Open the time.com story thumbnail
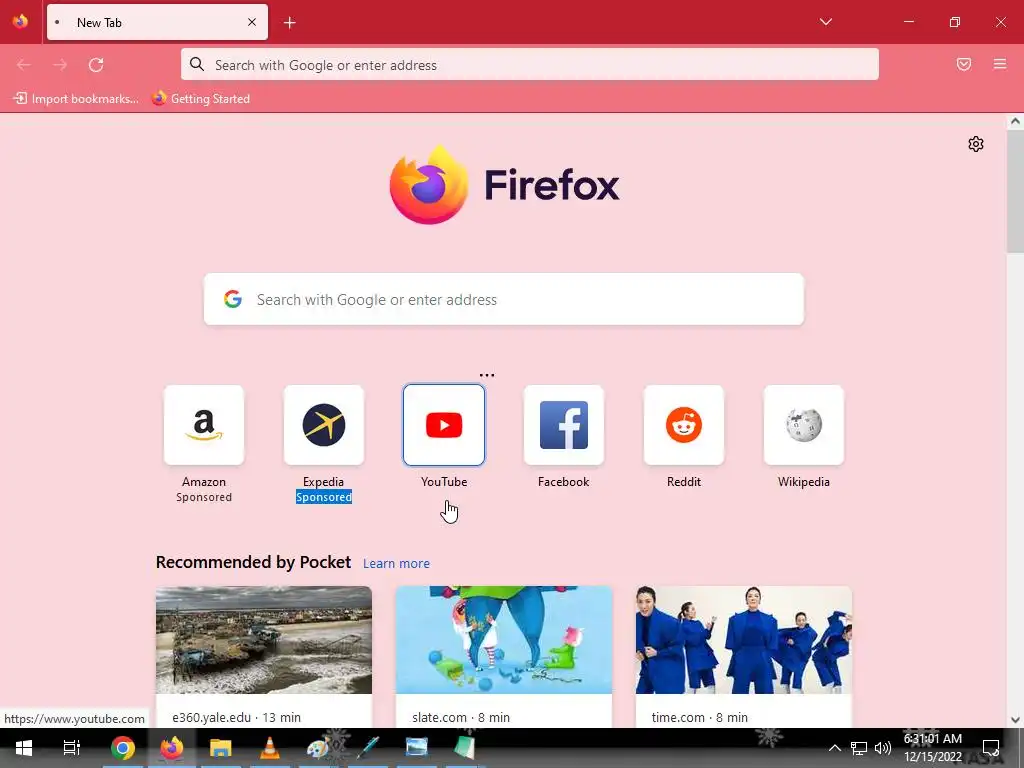 coord(743,640)
